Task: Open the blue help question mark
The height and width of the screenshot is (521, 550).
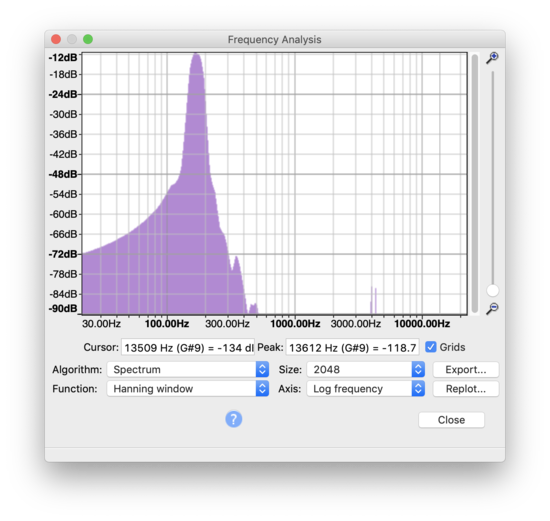Action: click(234, 419)
